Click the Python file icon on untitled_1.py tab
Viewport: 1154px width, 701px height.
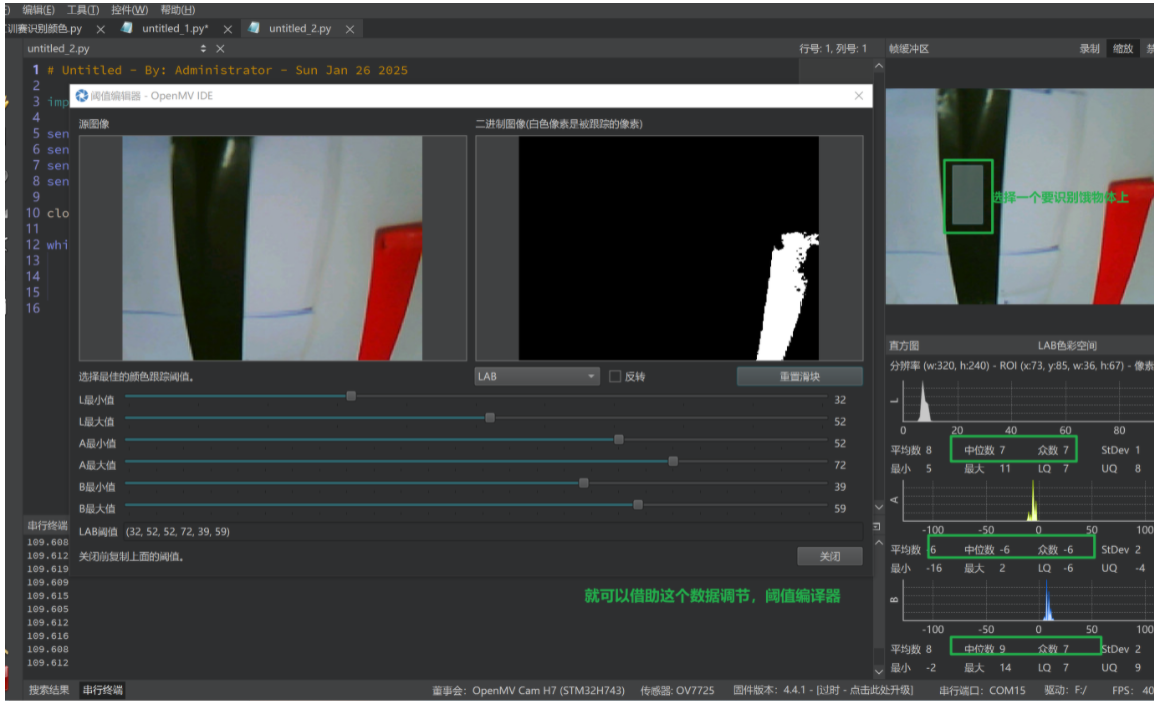point(126,28)
